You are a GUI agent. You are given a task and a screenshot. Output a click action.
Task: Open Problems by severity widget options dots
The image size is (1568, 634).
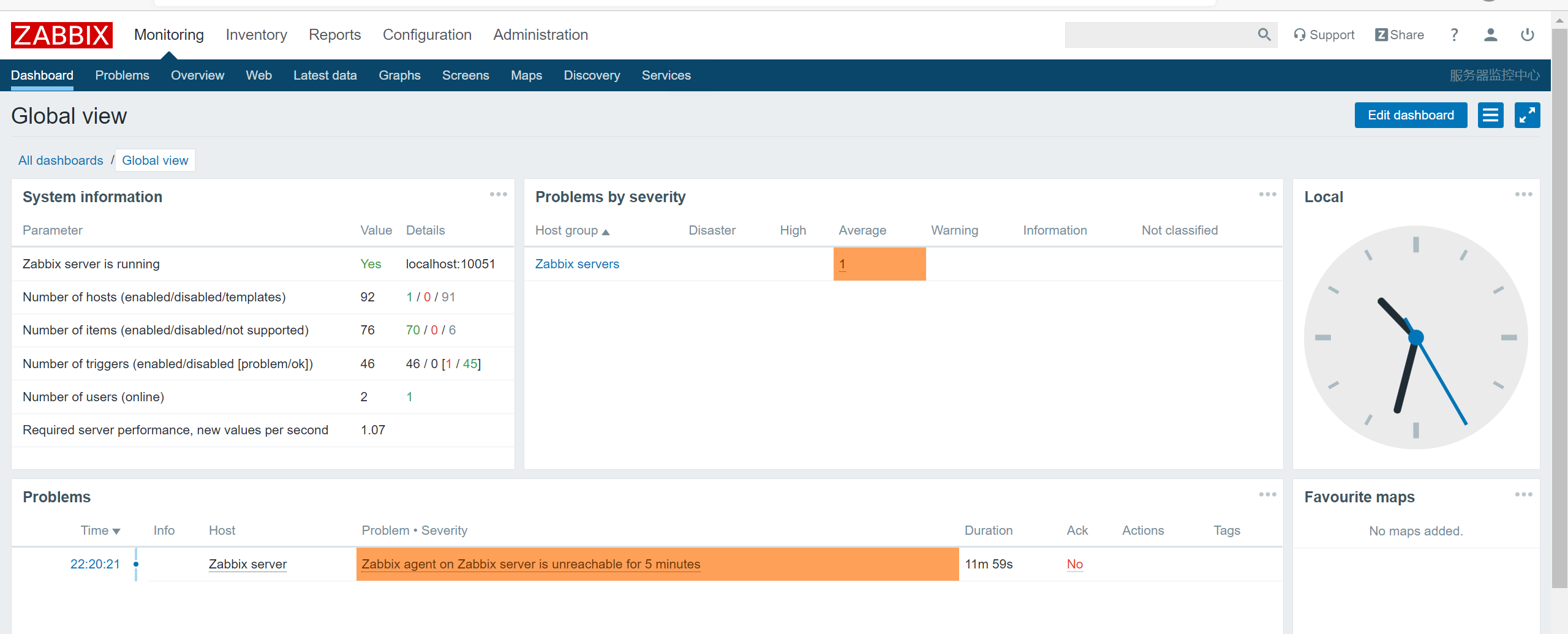pyautogui.click(x=1268, y=194)
